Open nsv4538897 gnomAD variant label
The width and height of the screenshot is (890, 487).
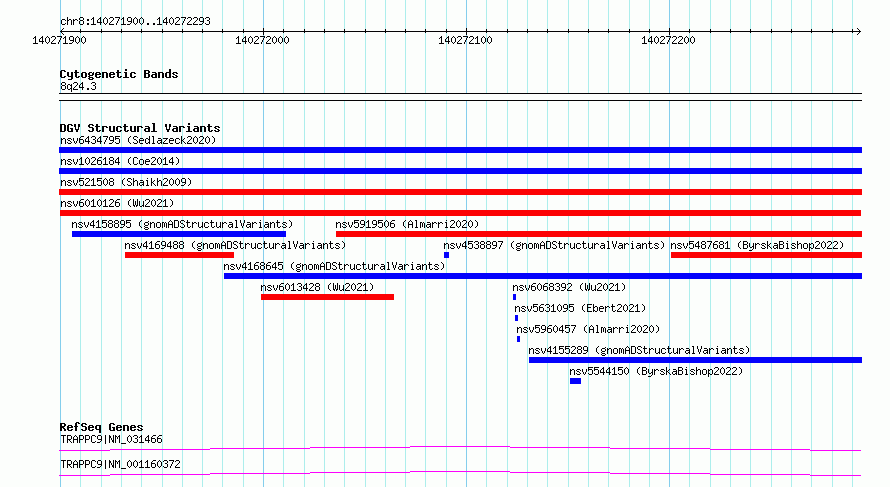tap(554, 245)
